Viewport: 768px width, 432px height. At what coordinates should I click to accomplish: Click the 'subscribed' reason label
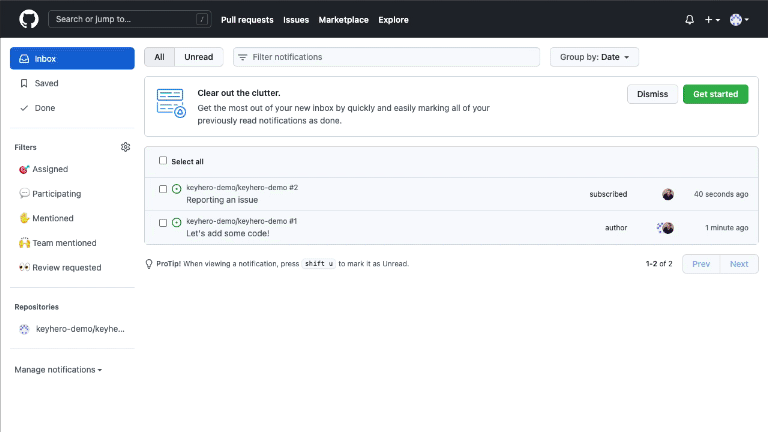click(x=608, y=194)
